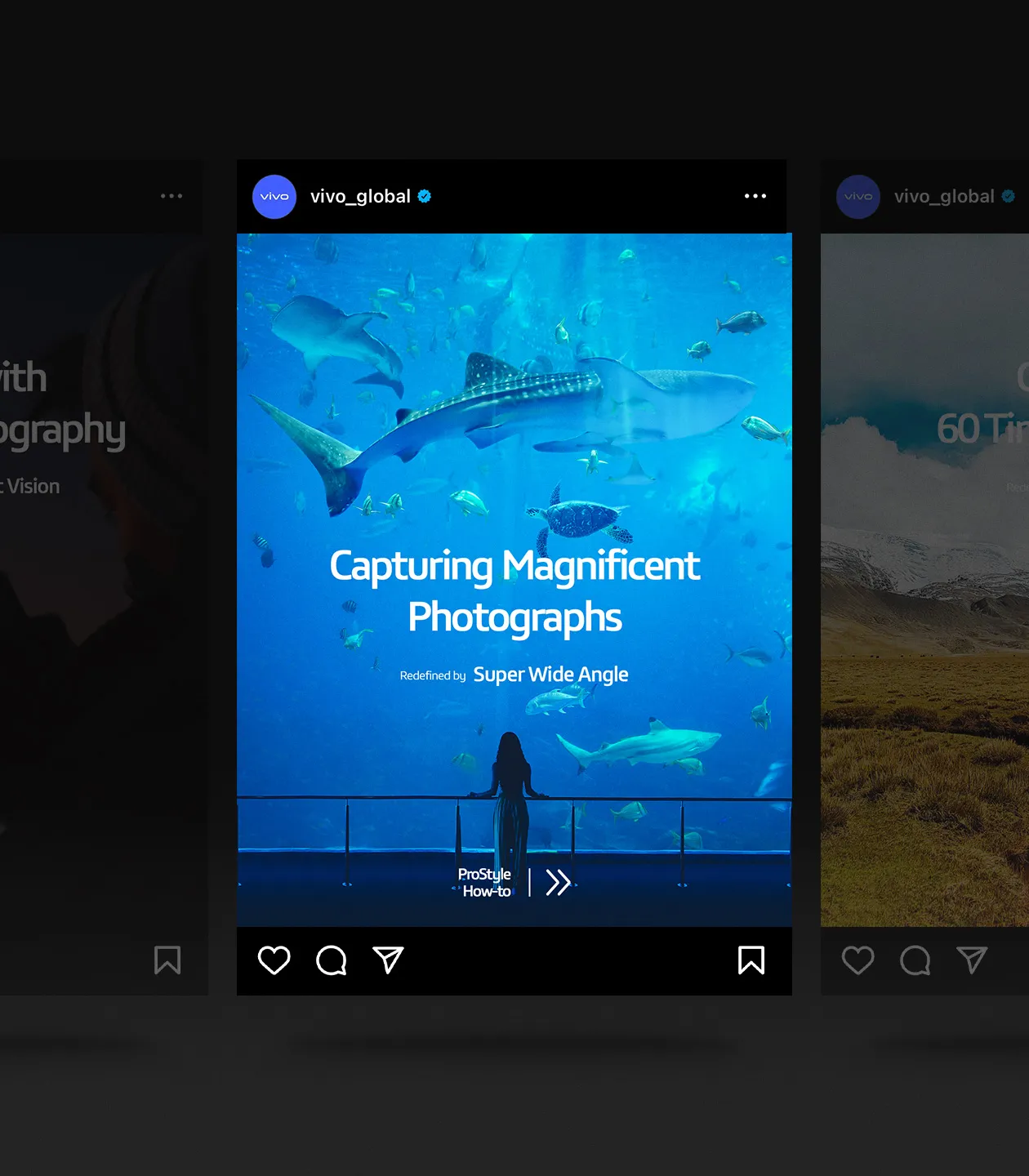Open more options on the left-side post
Screen dimensions: 1029x1176
[171, 196]
